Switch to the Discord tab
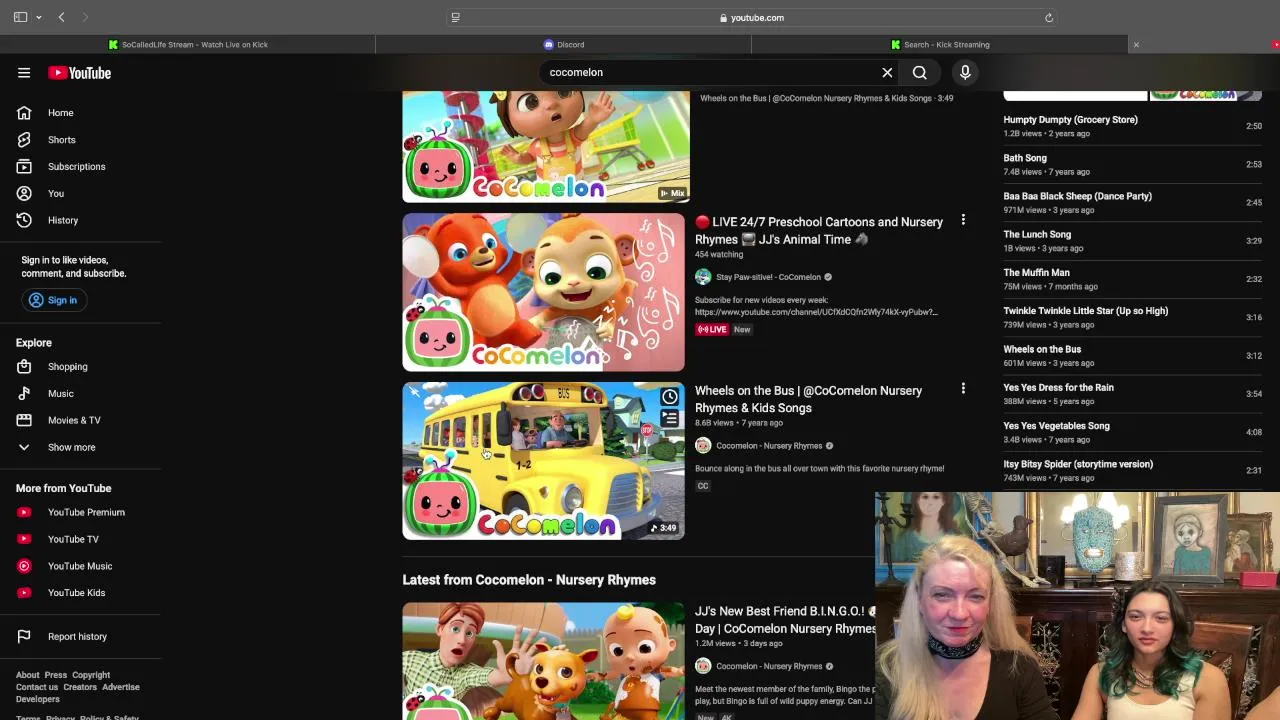 coord(563,44)
